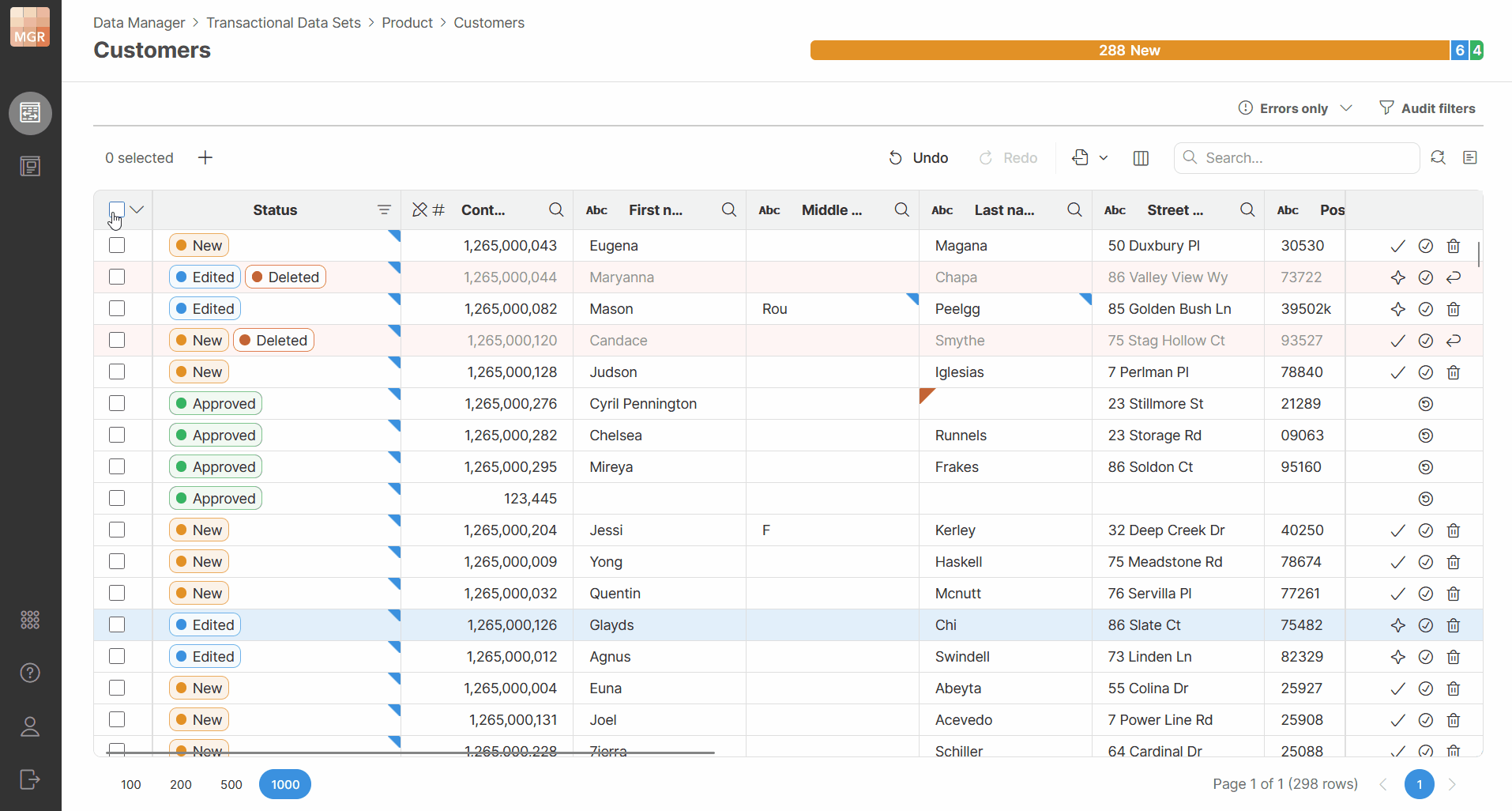Focus the Search input field
This screenshot has height=811, width=1512.
pyautogui.click(x=1297, y=158)
